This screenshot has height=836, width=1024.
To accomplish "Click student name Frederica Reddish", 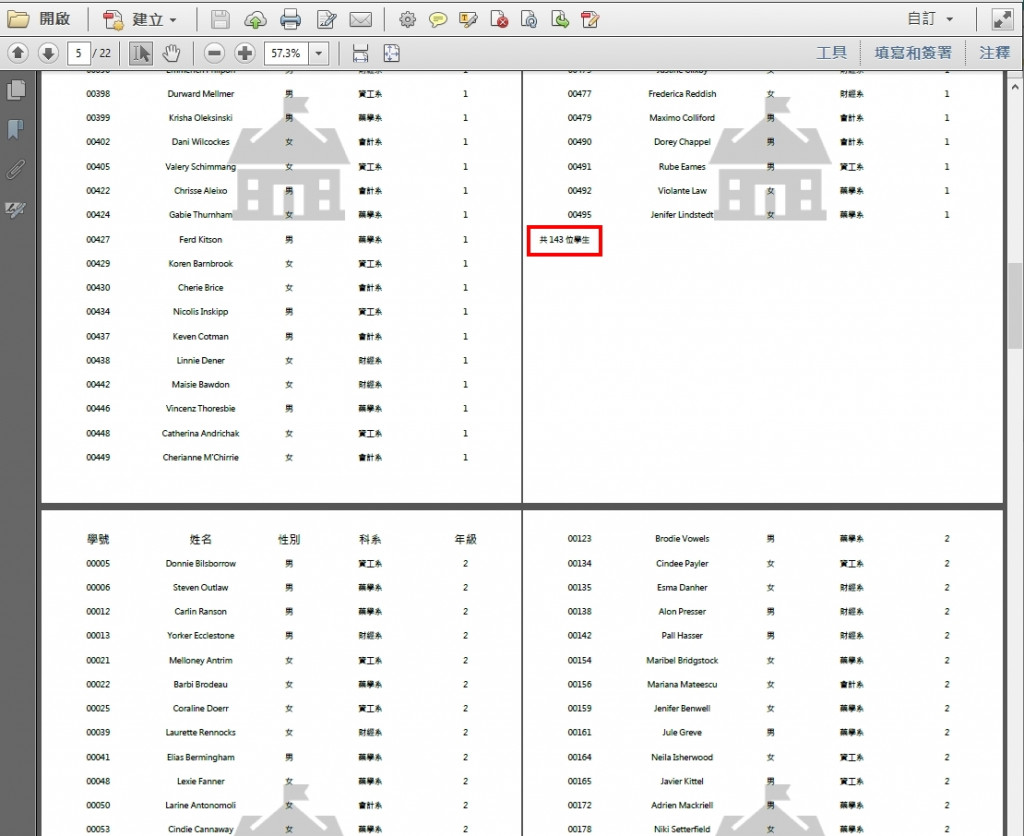I will point(682,93).
